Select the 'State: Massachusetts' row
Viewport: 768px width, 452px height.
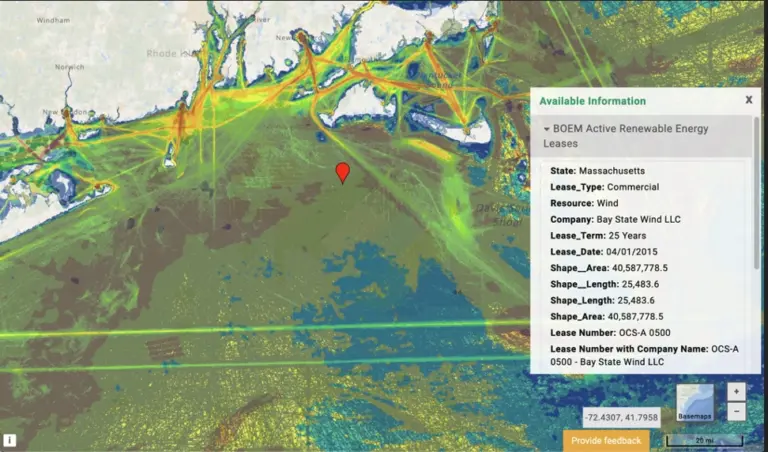[597, 171]
